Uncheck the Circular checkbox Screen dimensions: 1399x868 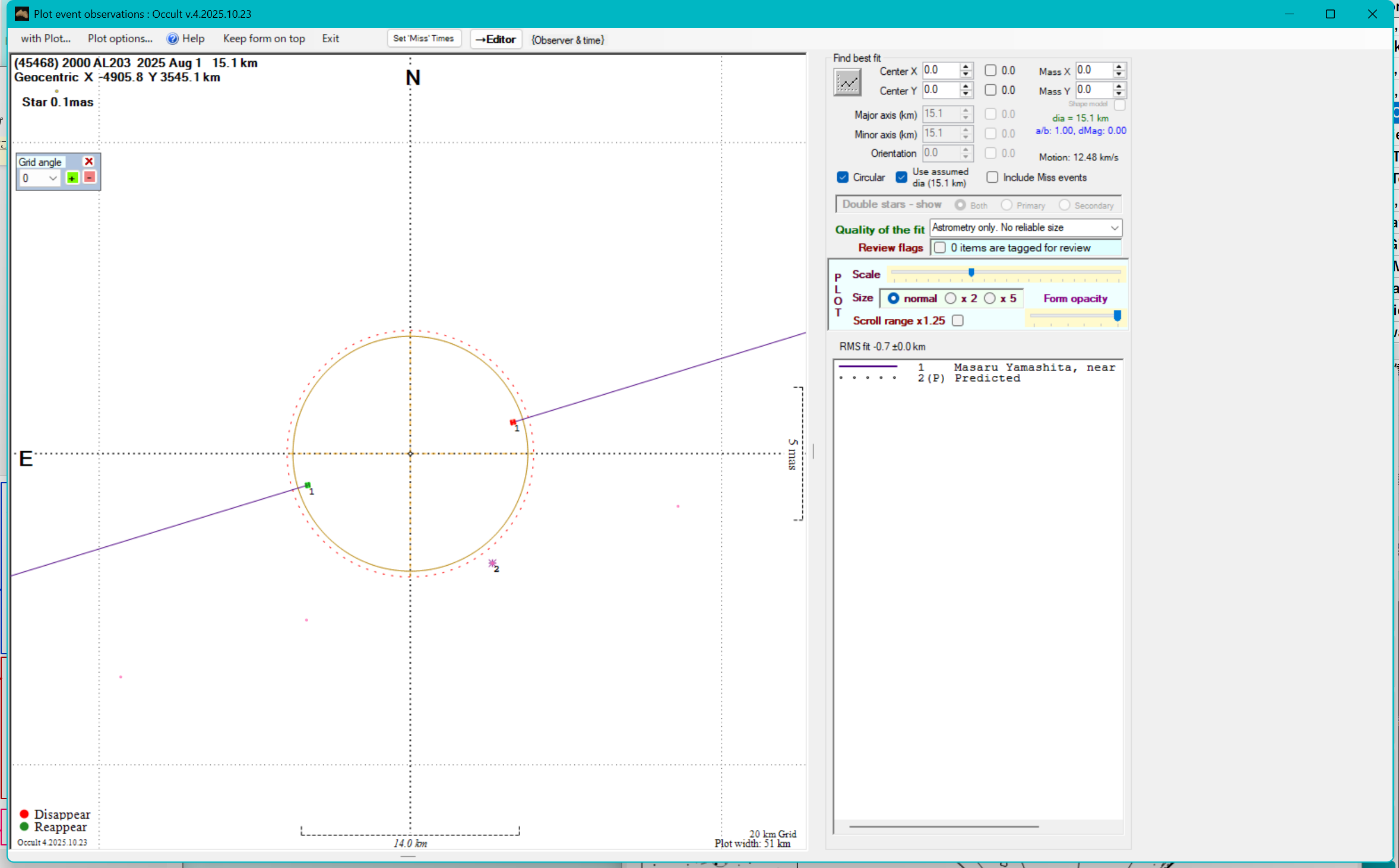coord(843,178)
